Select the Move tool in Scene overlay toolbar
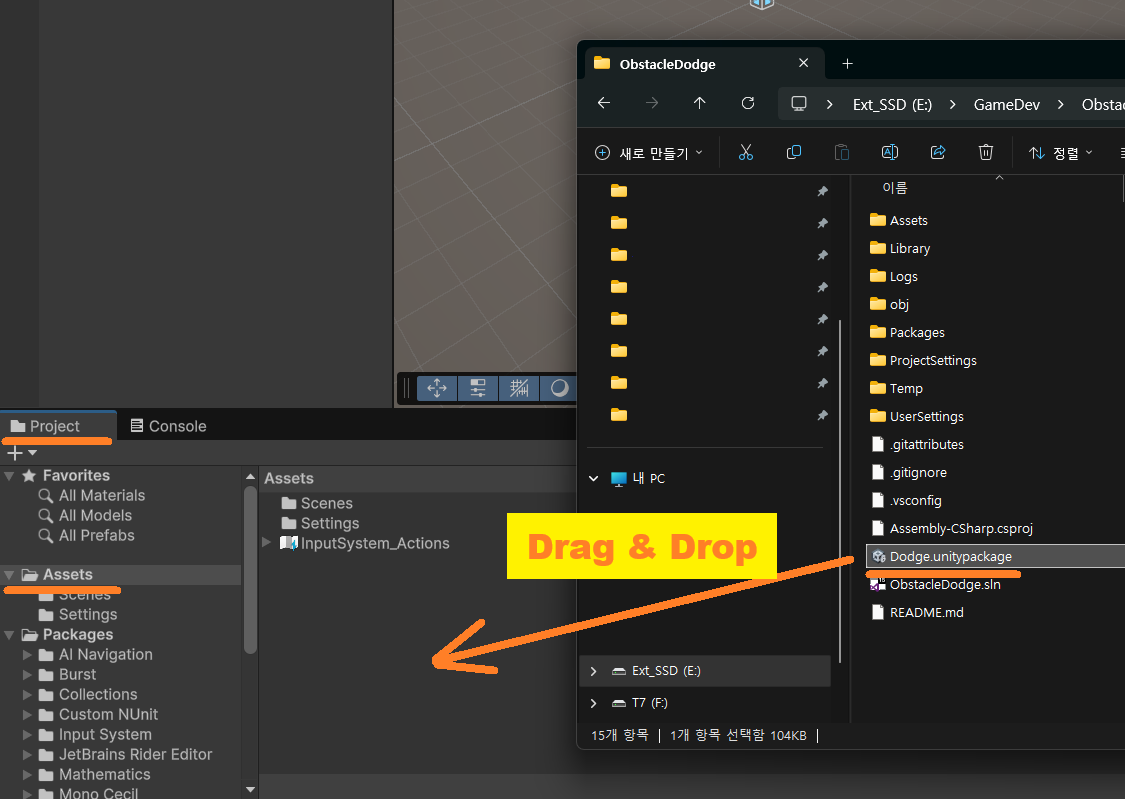Image resolution: width=1125 pixels, height=799 pixels. tap(436, 389)
